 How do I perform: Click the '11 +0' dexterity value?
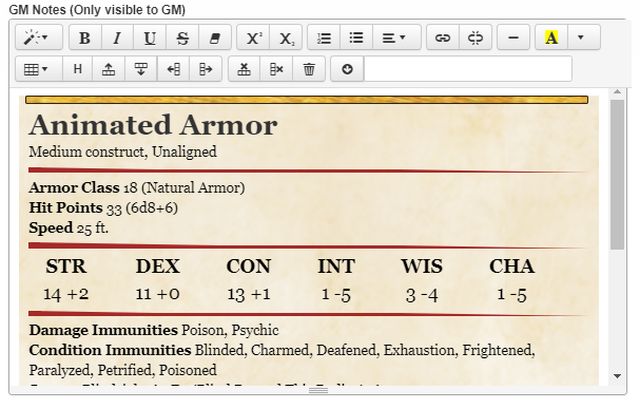(158, 294)
